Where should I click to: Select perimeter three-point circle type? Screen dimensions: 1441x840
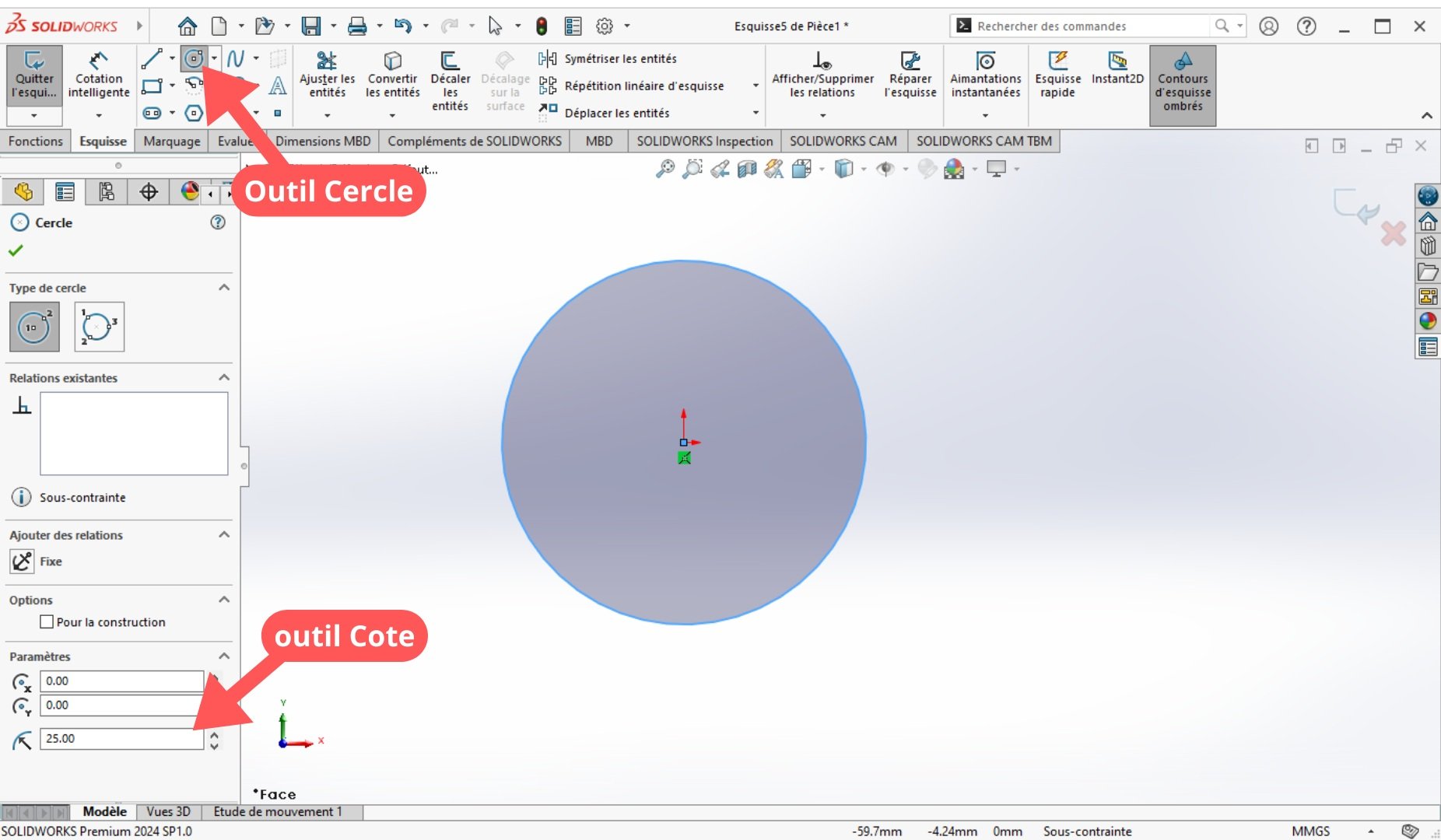coord(99,327)
